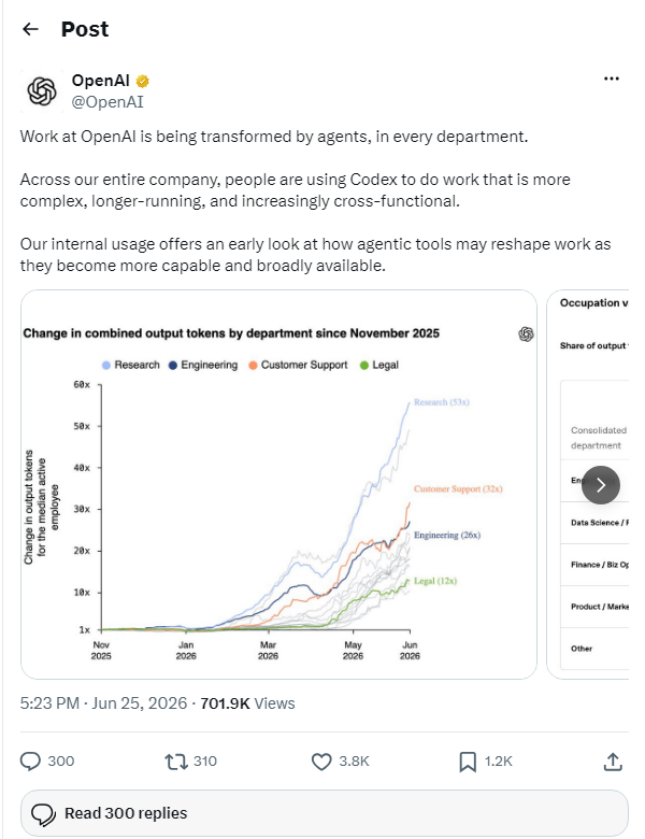The image size is (645, 839).
Task: Show next image with carousel arrow
Action: coord(601,485)
